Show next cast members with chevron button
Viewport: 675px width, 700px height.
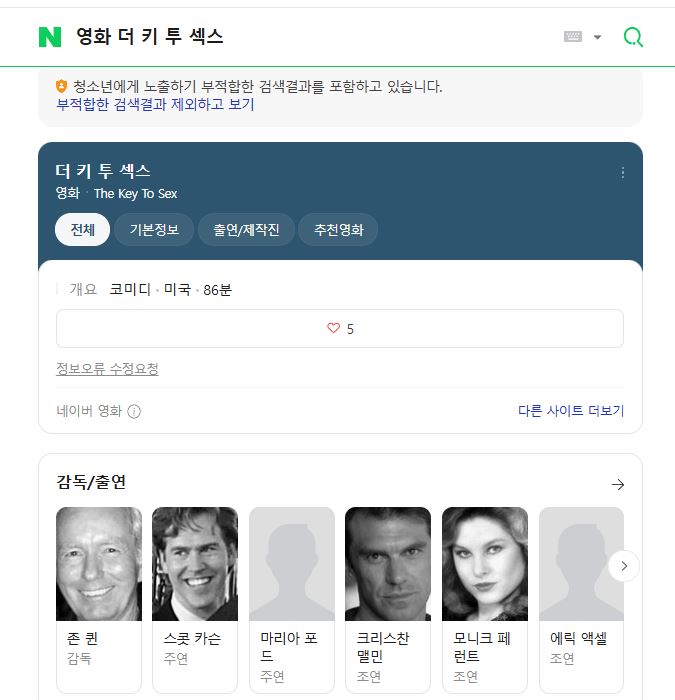[x=624, y=566]
